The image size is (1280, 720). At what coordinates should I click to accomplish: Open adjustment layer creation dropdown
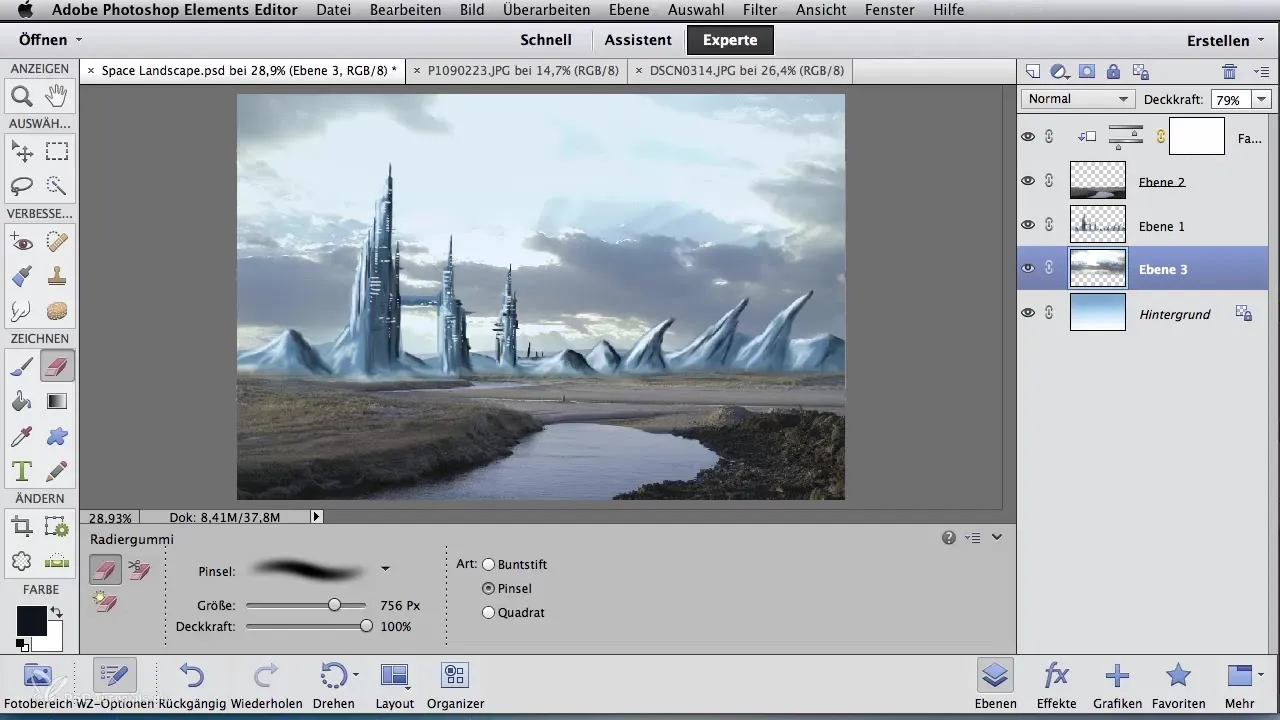(1060, 71)
